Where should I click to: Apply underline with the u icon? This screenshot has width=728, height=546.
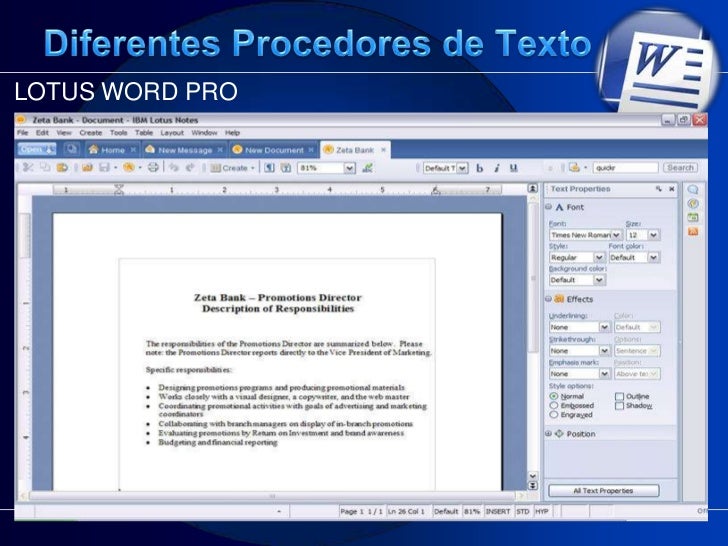[514, 168]
